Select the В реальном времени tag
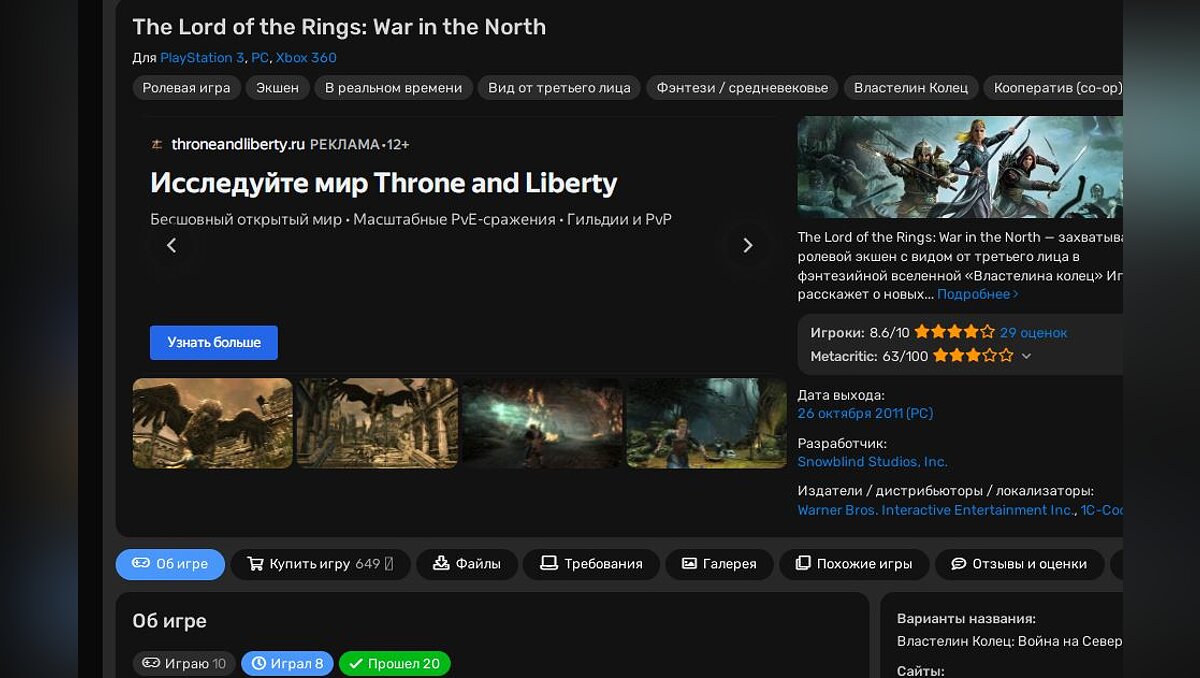The width and height of the screenshot is (1200, 678). (393, 88)
